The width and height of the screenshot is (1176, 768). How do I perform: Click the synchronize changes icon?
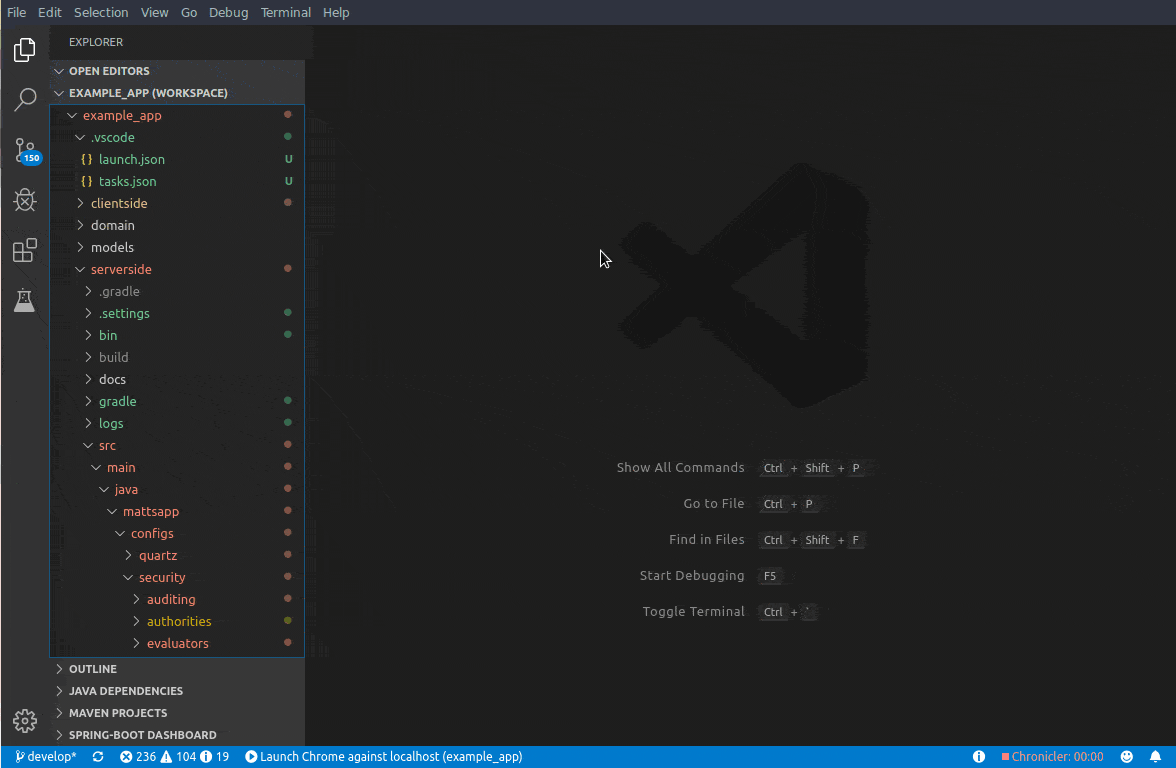point(98,757)
